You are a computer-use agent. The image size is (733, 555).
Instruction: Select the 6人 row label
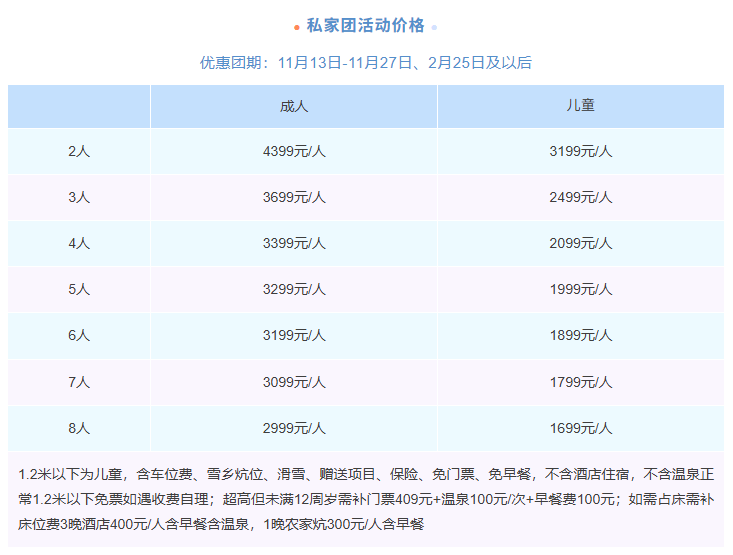tap(79, 336)
